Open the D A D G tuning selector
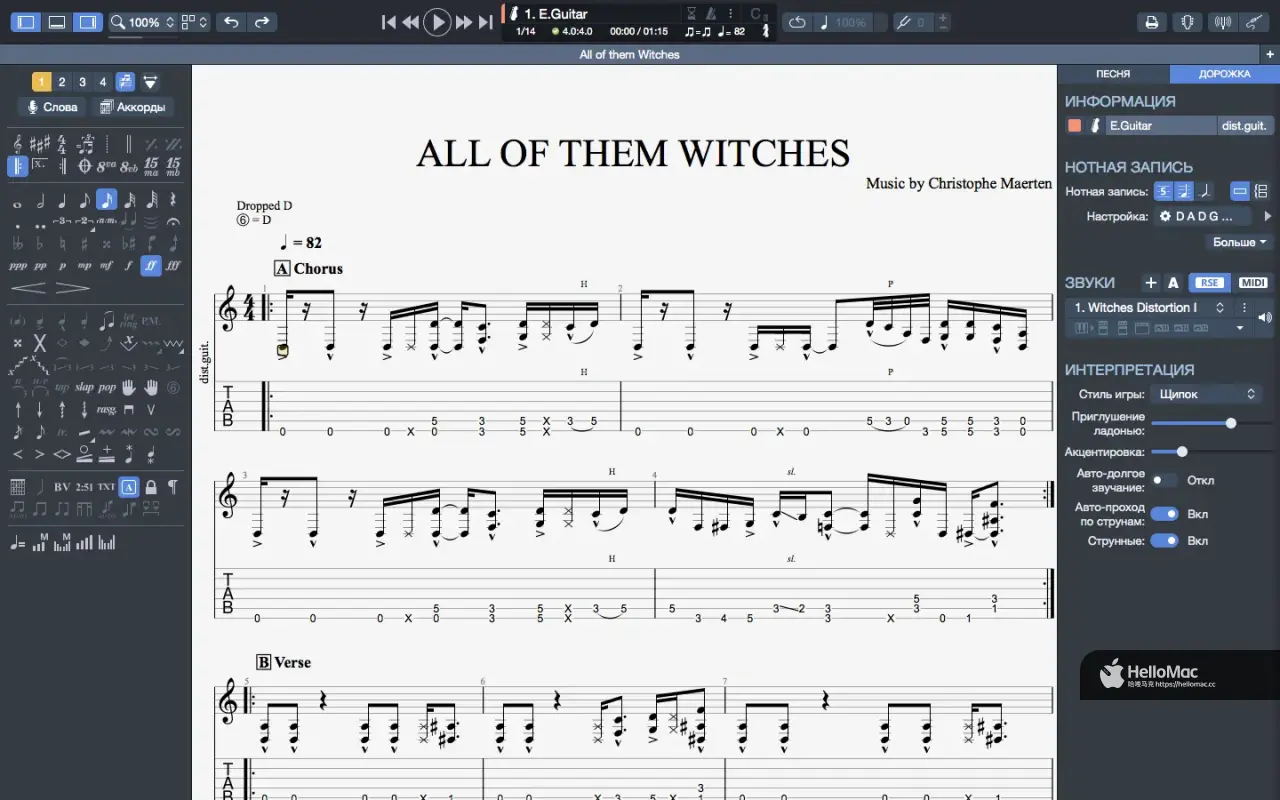This screenshot has height=800, width=1280. click(1204, 216)
